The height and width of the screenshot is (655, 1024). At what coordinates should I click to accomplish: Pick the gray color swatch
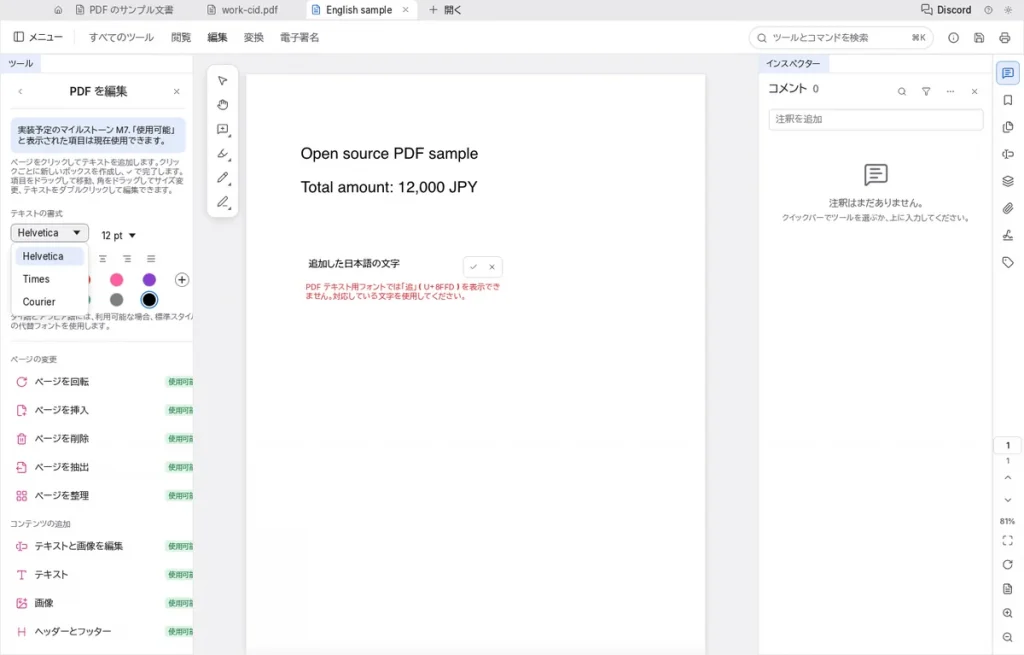coord(116,300)
